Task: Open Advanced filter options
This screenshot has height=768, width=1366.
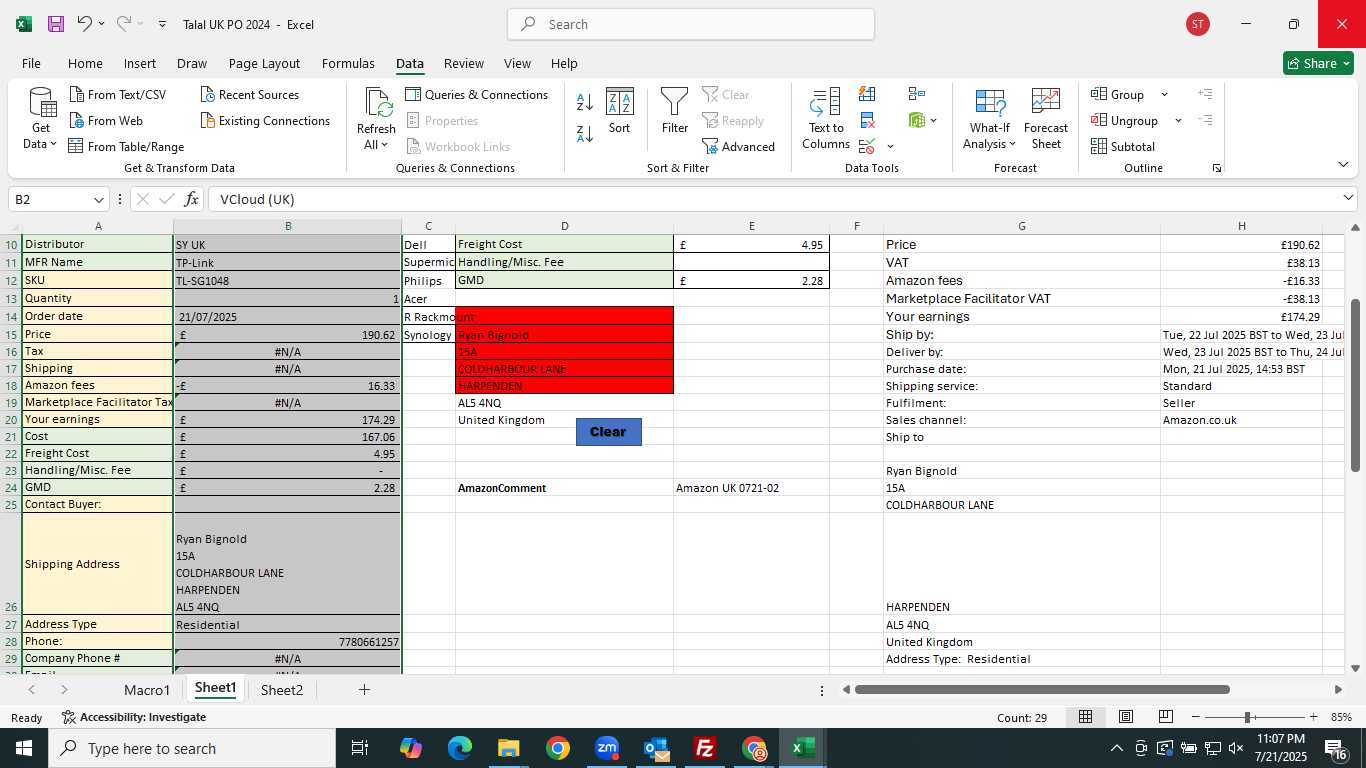Action: [738, 147]
